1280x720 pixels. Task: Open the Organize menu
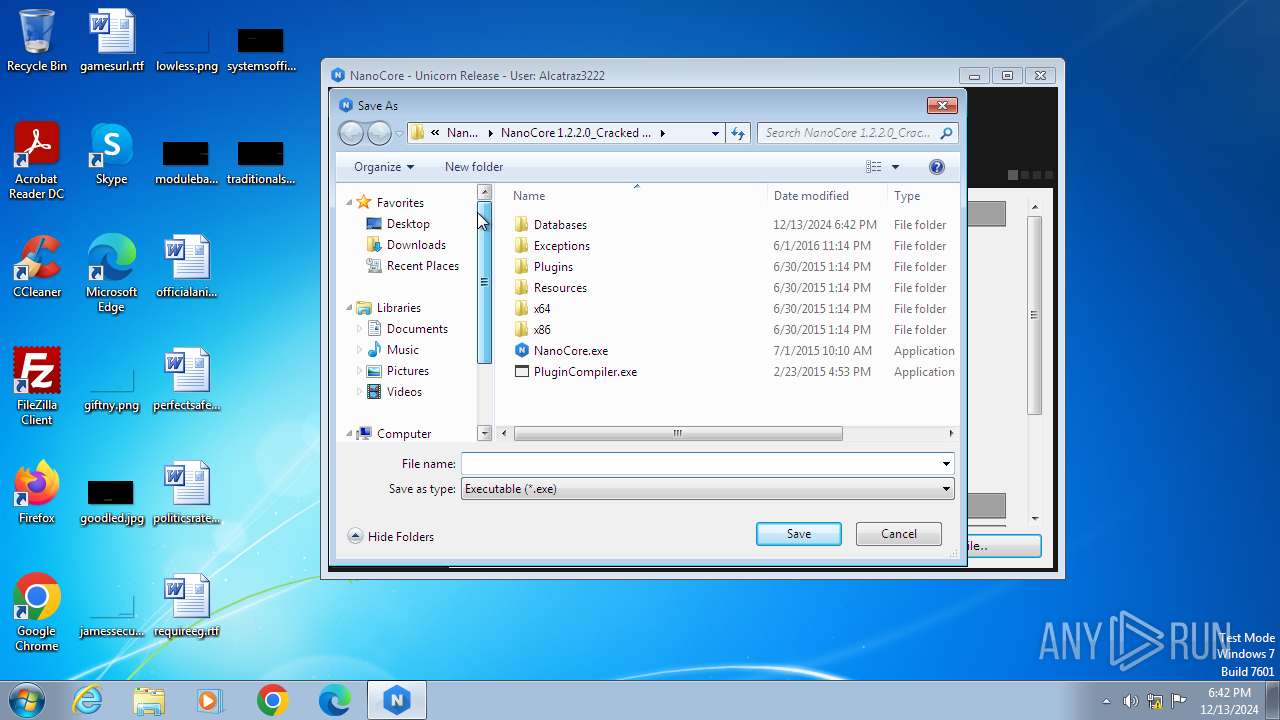(384, 167)
